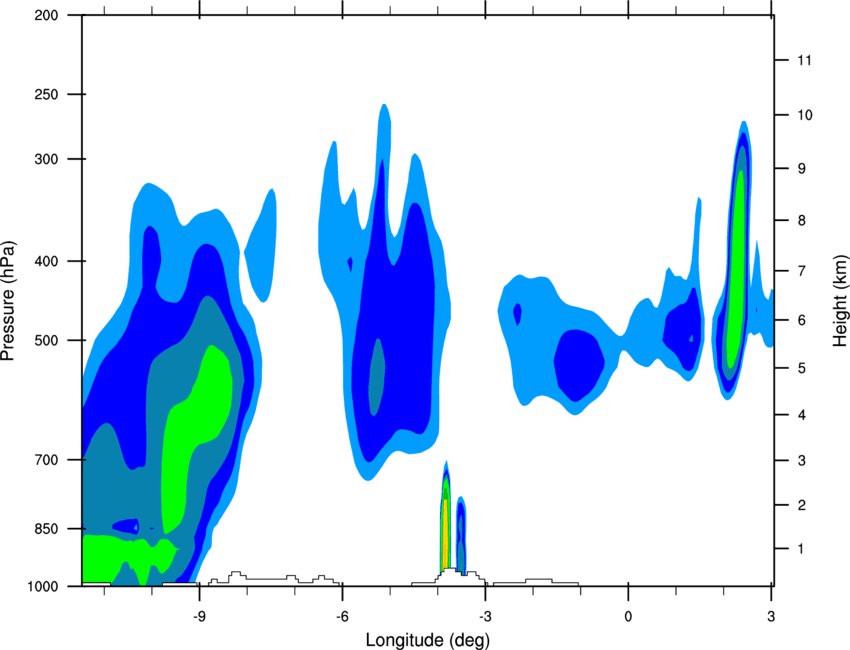The height and width of the screenshot is (650, 850).
Task: Select the 200 pressure axis label
Action: pos(46,15)
